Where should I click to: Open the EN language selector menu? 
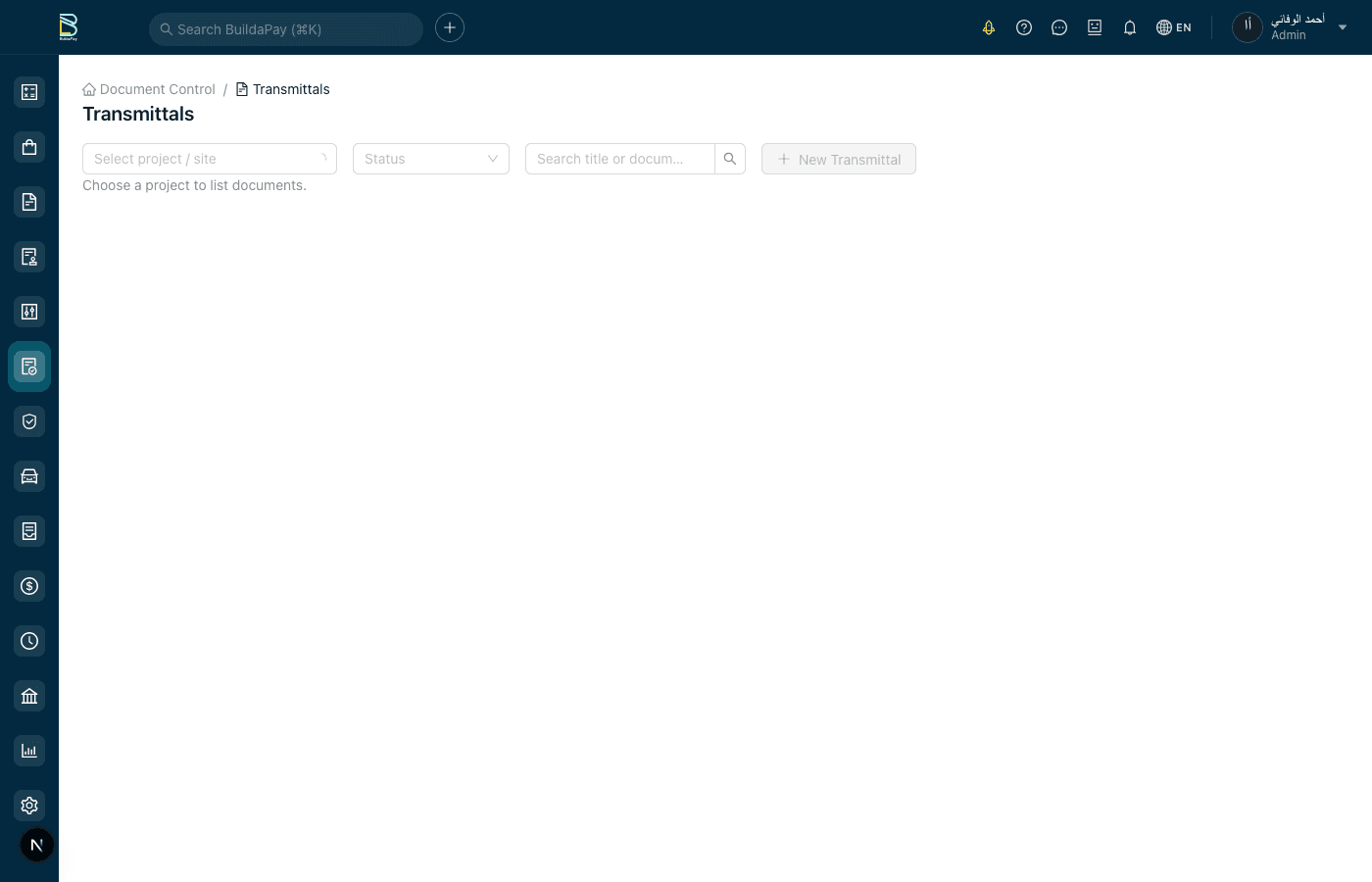1174,27
